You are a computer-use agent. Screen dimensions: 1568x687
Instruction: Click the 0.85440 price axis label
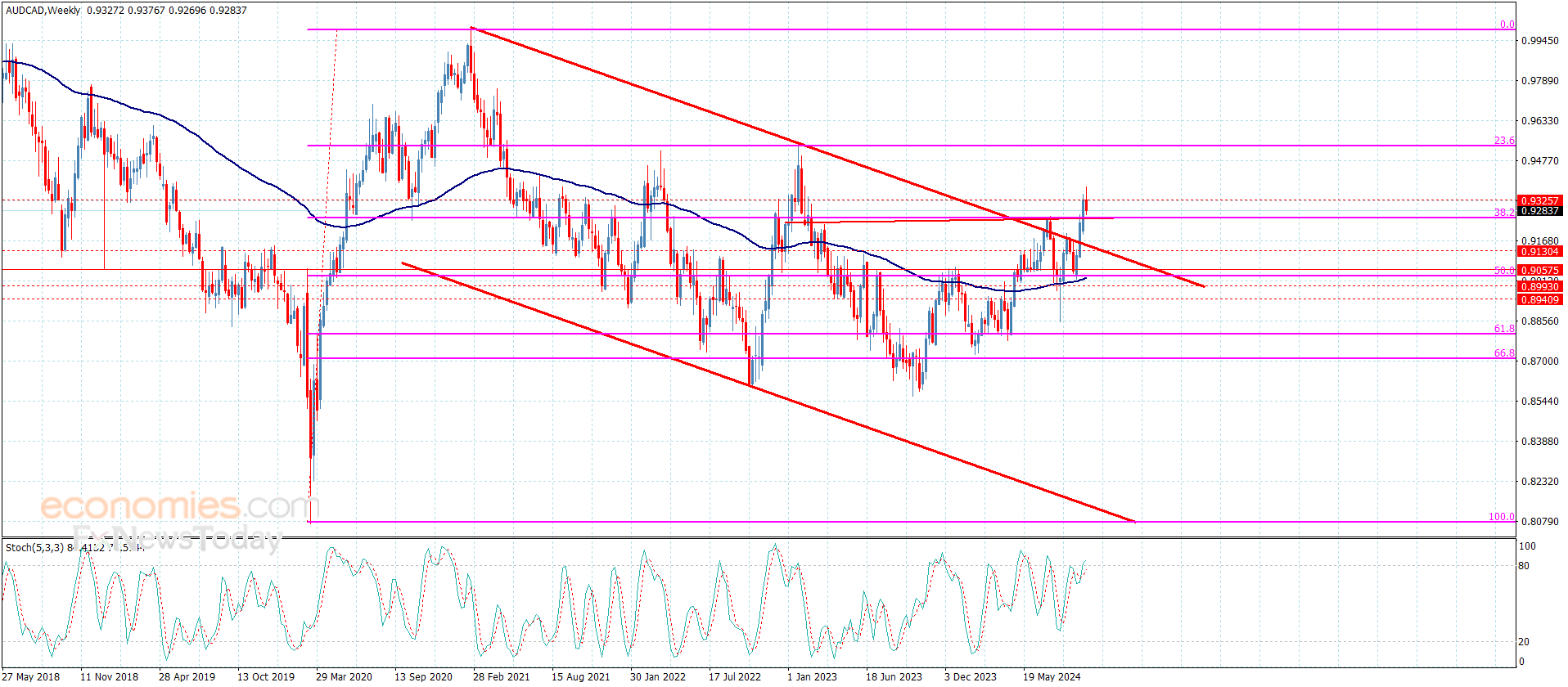(1539, 402)
